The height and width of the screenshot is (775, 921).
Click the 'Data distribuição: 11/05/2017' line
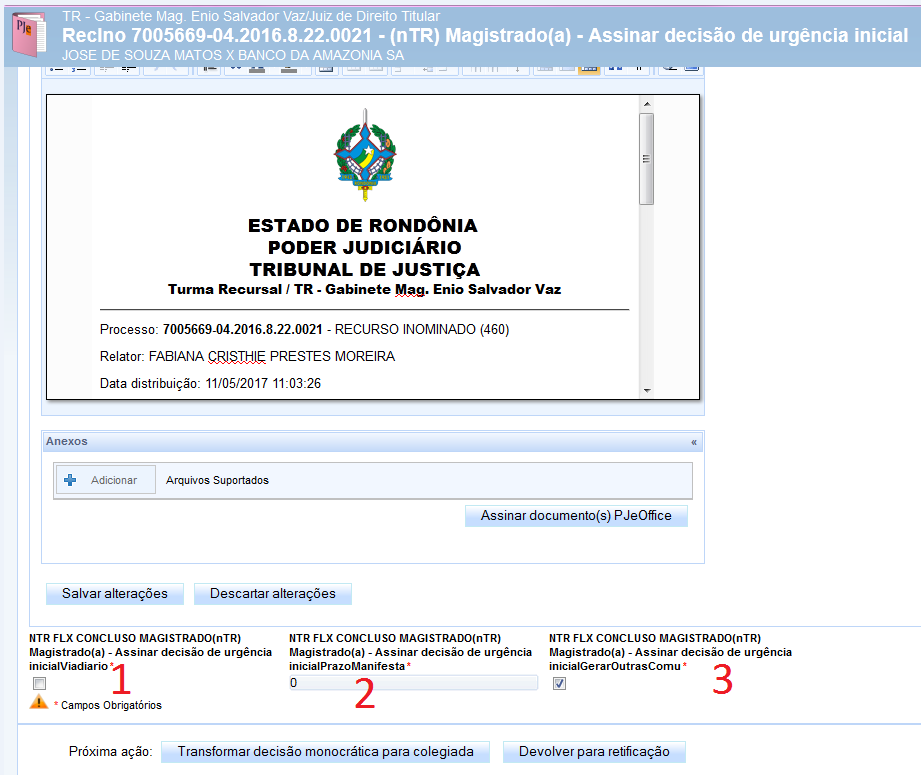210,384
